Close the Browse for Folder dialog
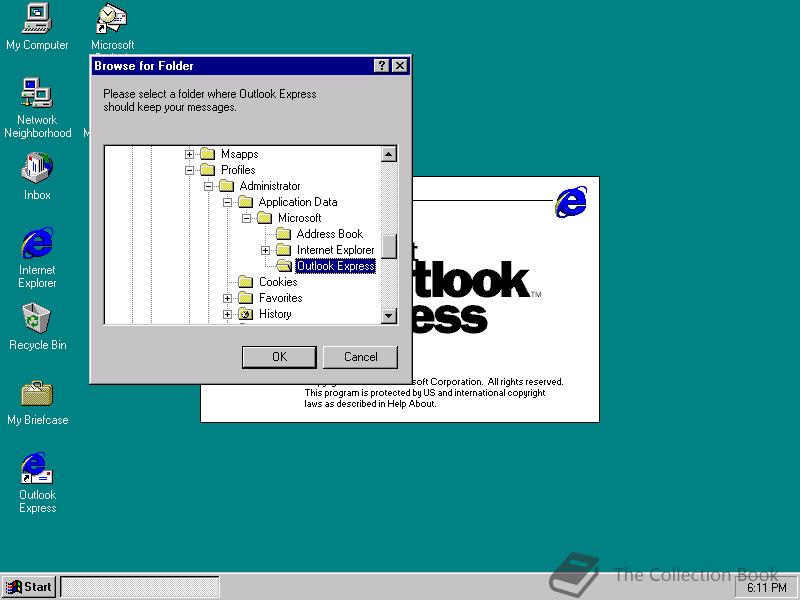Image resolution: width=800 pixels, height=600 pixels. point(400,66)
